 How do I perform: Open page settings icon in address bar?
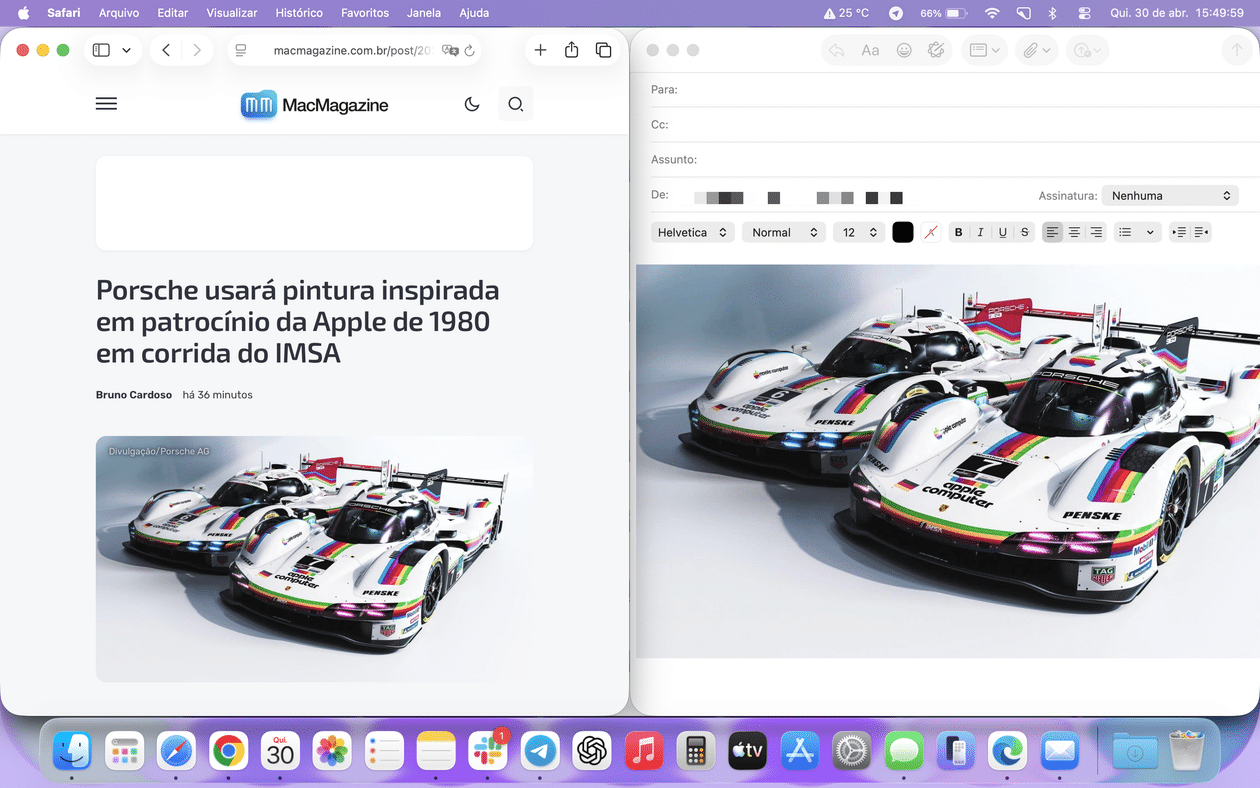[241, 50]
